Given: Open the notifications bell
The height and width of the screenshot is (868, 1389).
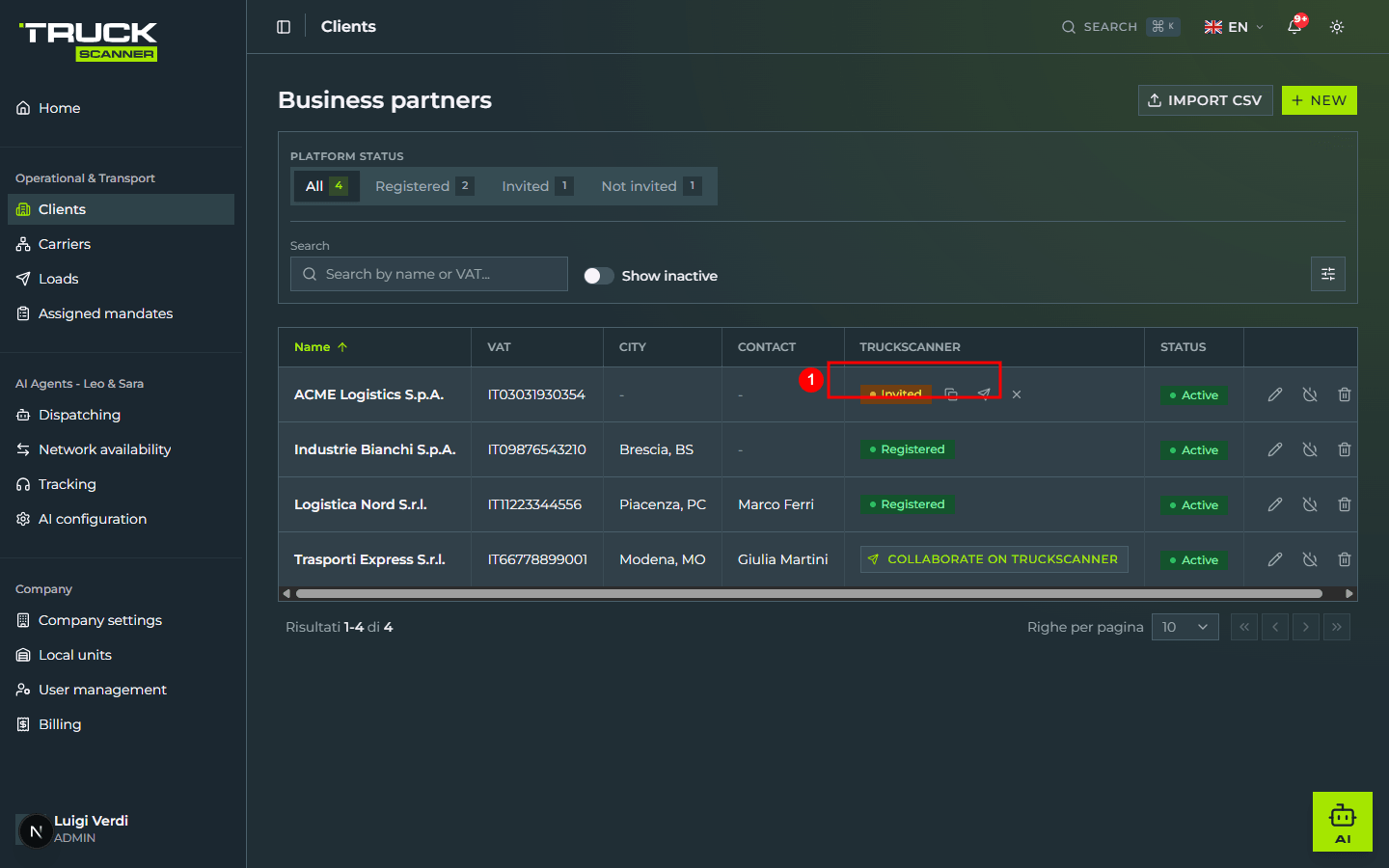Looking at the screenshot, I should point(1294,27).
